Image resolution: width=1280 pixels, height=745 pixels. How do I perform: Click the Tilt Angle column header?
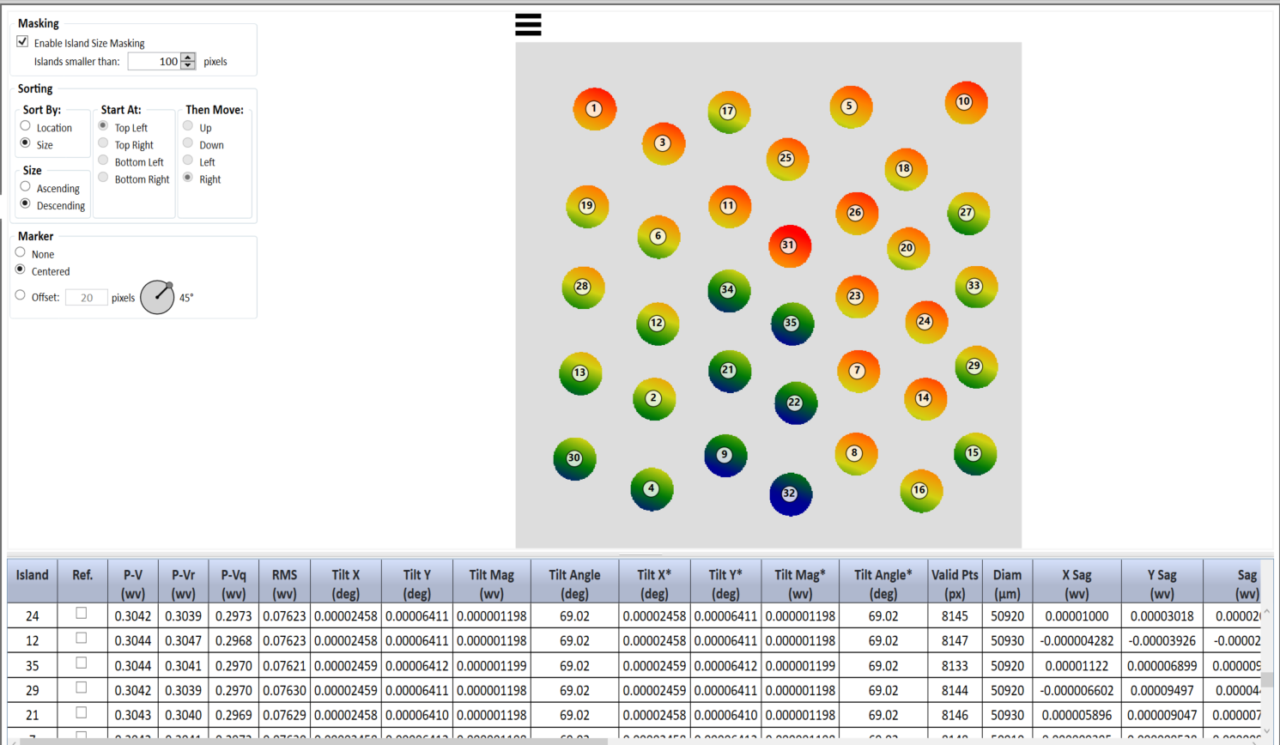[573, 581]
